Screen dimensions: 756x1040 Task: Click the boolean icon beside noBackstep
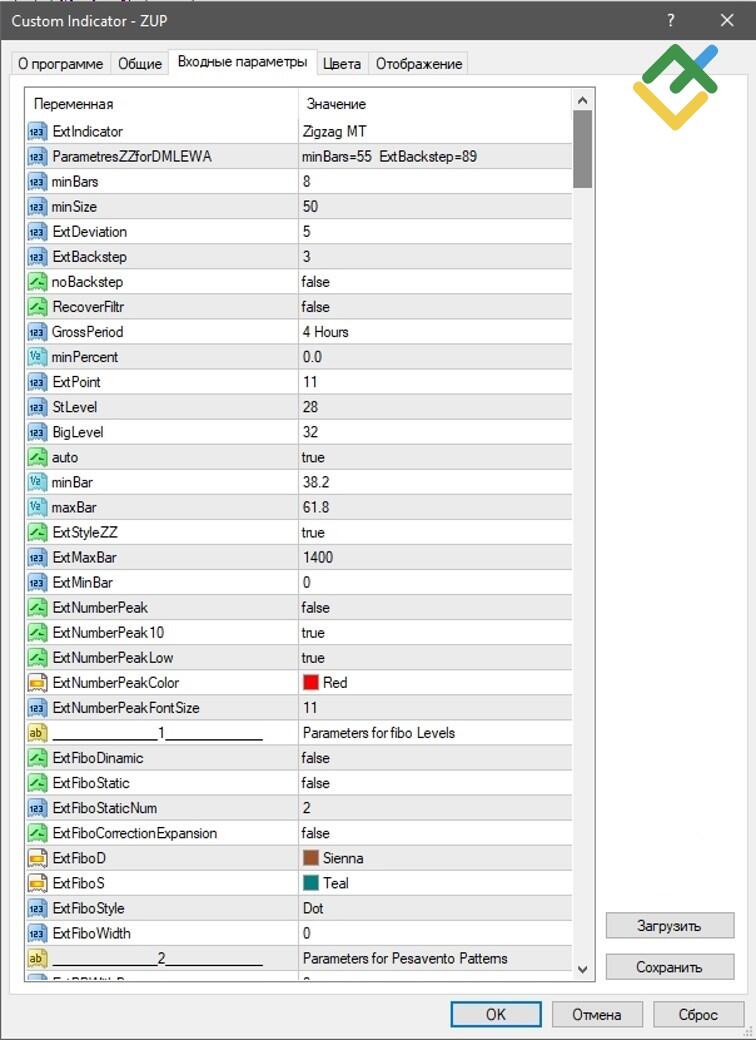click(37, 282)
